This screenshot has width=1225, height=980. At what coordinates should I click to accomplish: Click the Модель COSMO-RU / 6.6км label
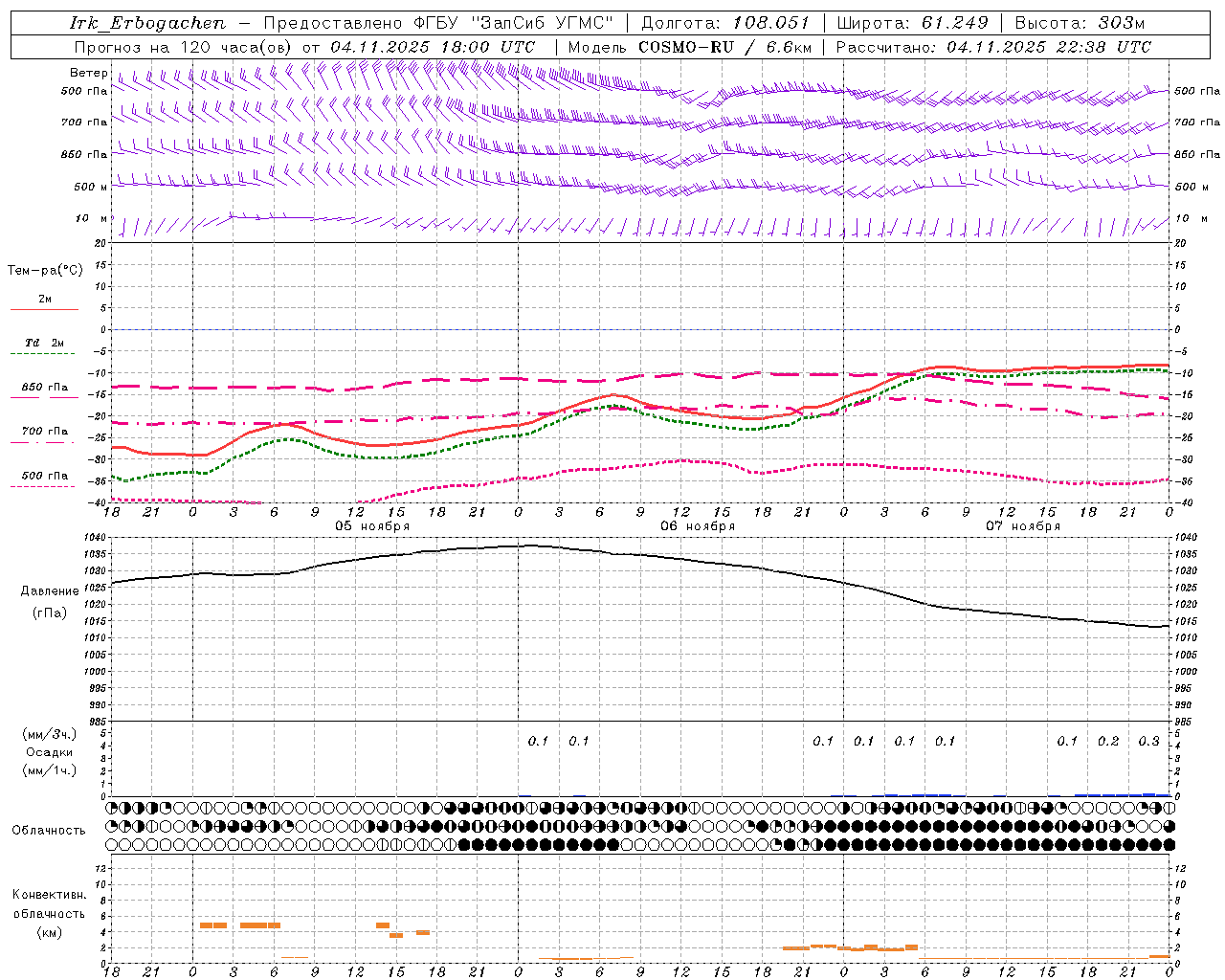(x=690, y=47)
